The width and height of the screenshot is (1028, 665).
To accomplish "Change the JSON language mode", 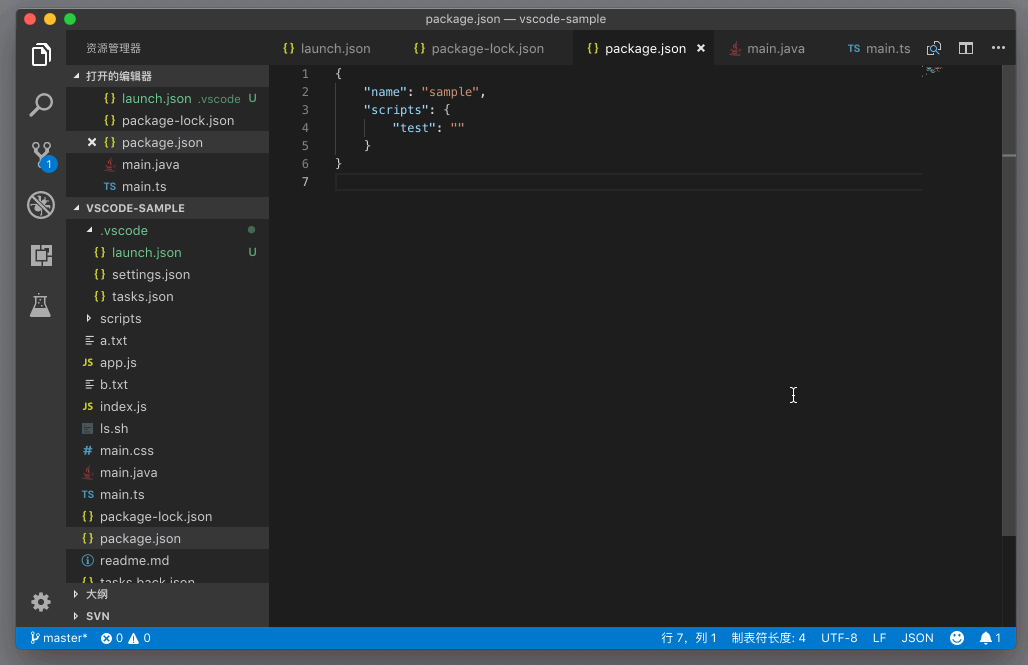I will [x=917, y=638].
